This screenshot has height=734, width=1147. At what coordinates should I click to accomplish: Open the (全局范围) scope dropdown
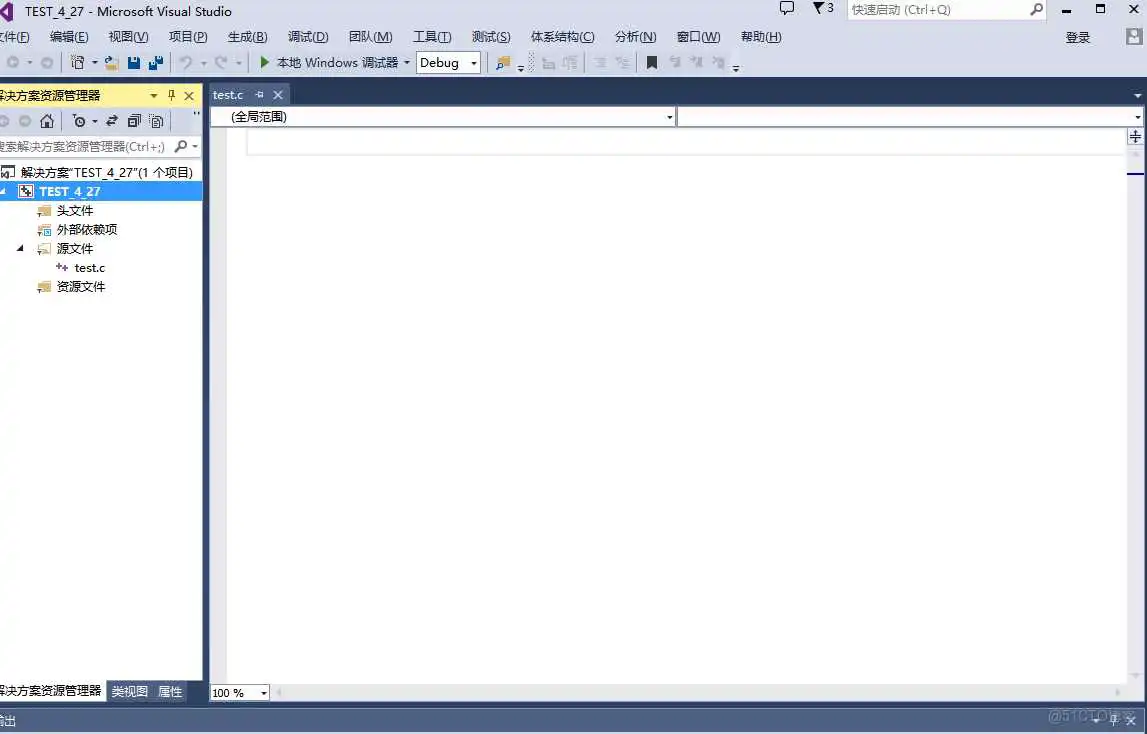[x=443, y=117]
